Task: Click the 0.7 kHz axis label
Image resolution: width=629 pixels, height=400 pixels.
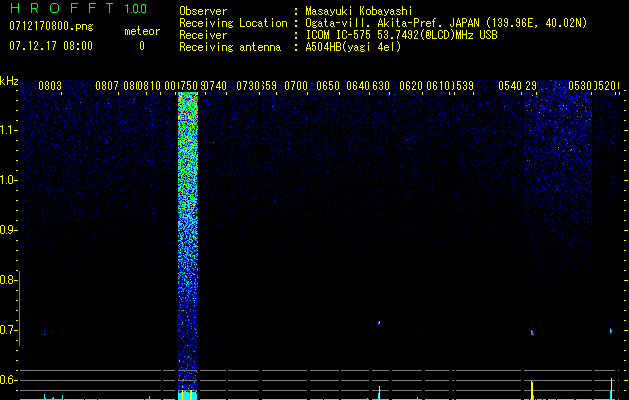Action: 8,330
